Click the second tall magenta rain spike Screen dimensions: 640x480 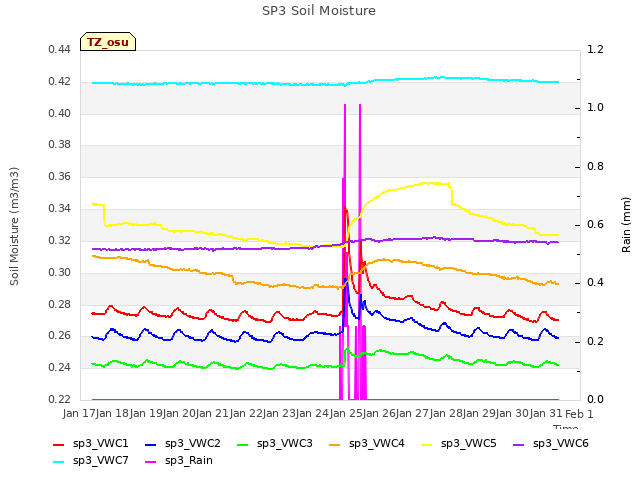(x=360, y=163)
